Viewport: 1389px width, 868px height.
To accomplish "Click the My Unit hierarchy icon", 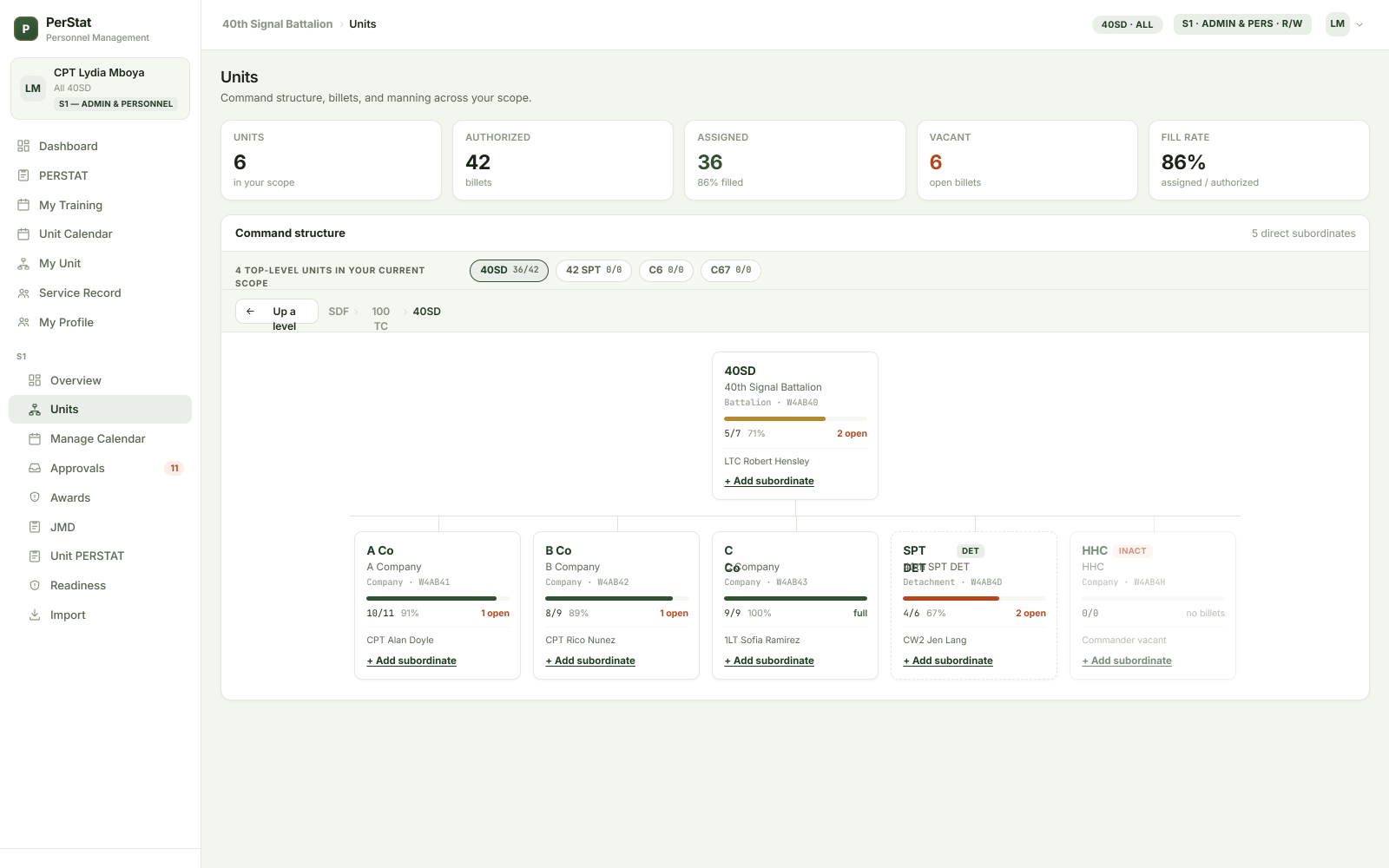I will tap(23, 263).
